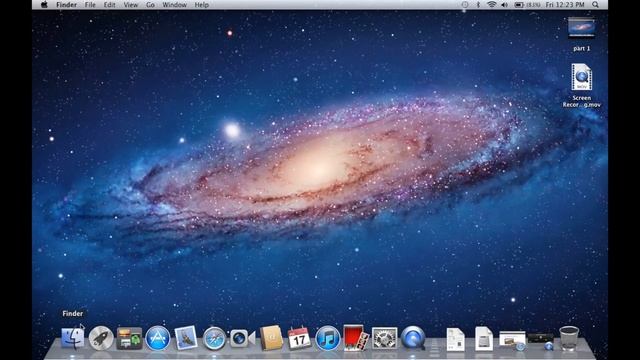Open the Help menu
Screen dimensions: 640x360
coord(202,5)
